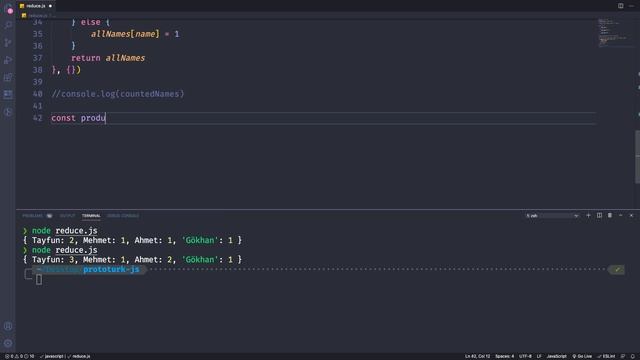
Task: Open the Extensions view icon
Action: (x=8, y=77)
